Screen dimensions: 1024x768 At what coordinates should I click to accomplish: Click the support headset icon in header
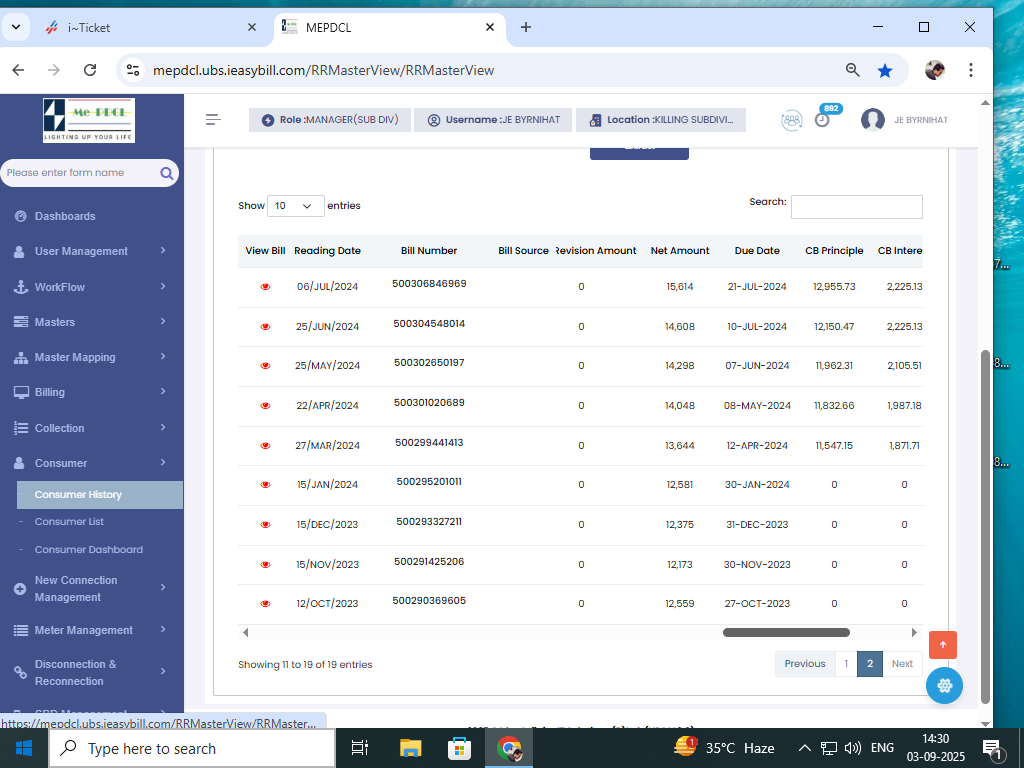791,120
